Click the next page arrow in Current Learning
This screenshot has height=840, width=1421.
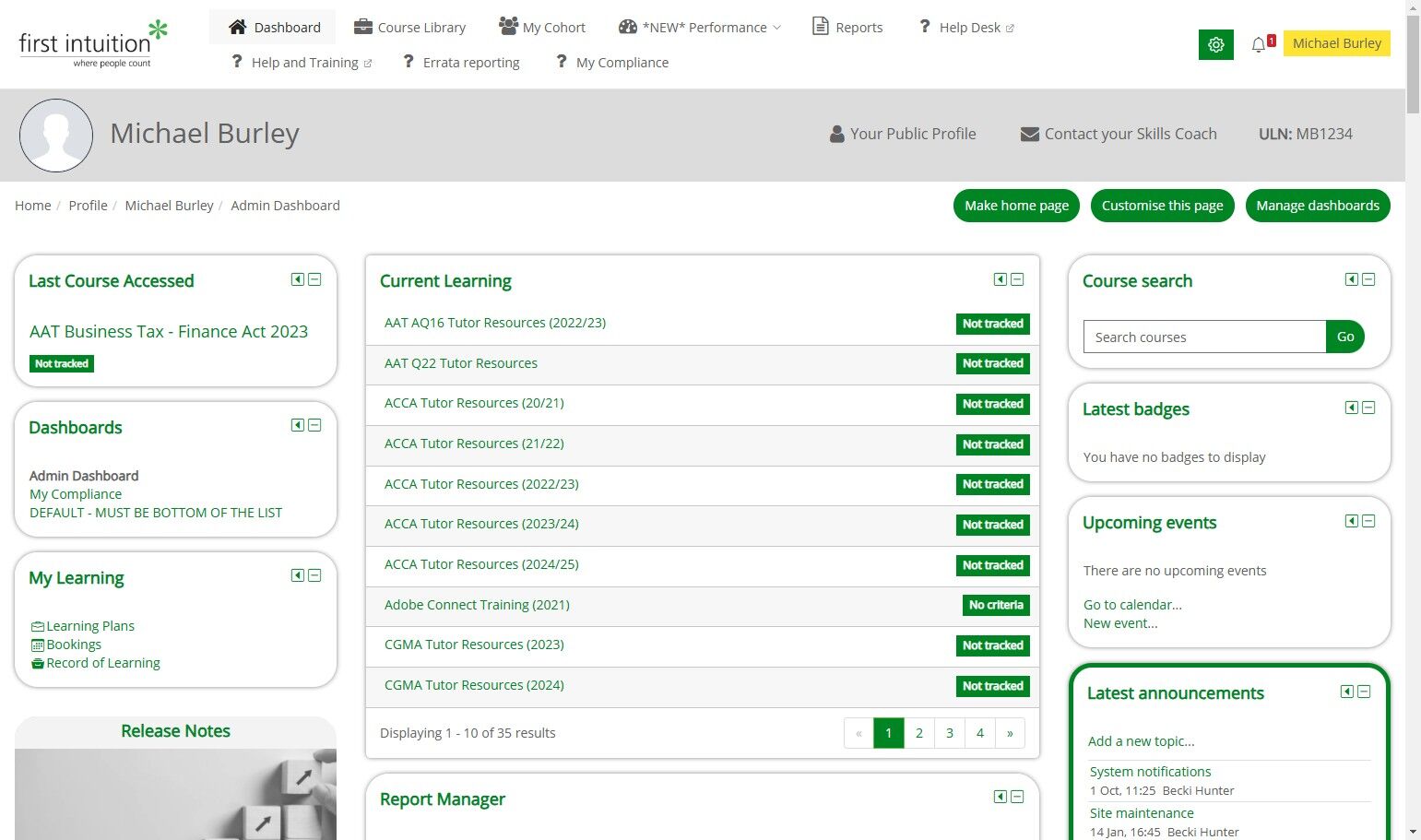(1010, 733)
